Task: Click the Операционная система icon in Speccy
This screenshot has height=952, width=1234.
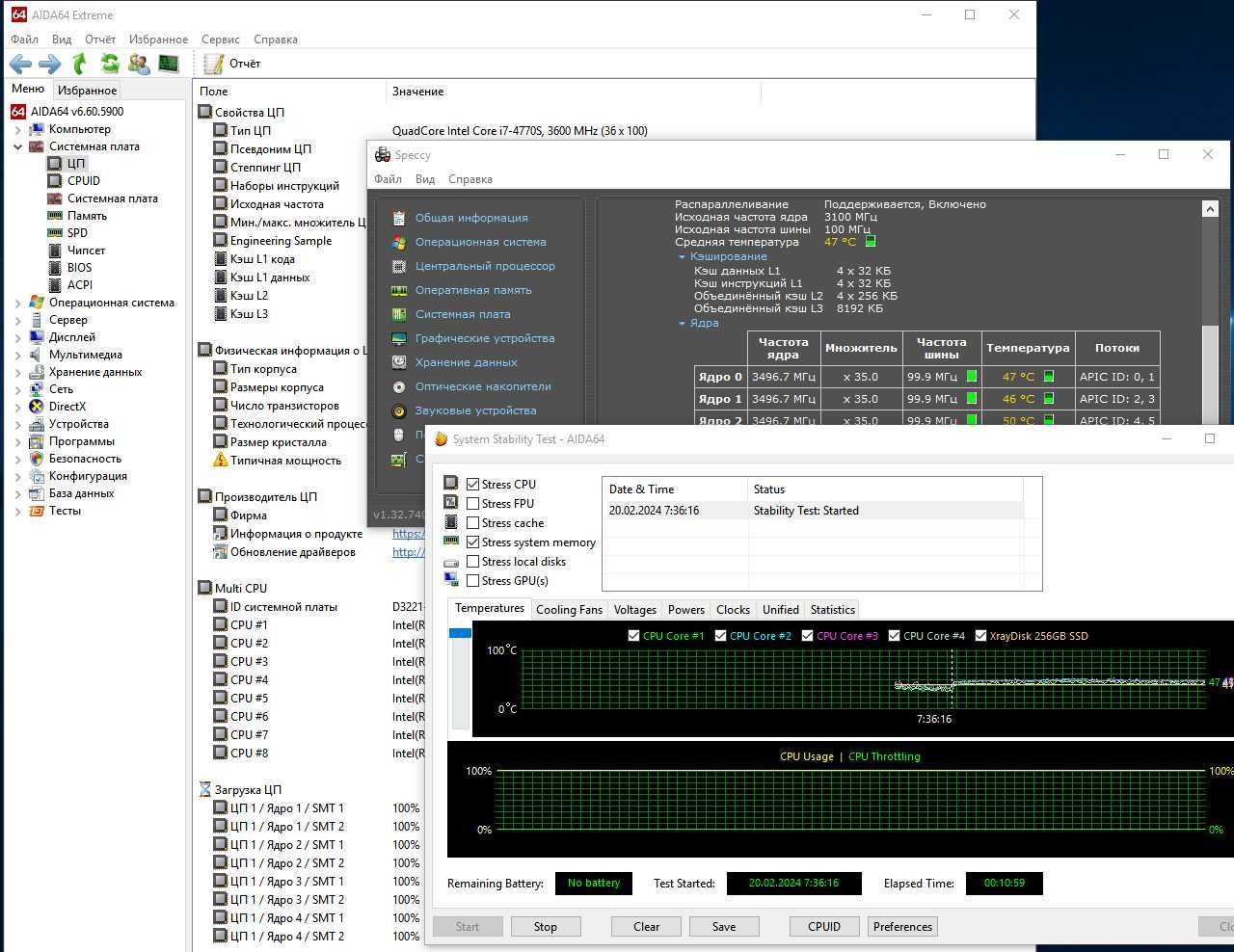Action: 399,242
